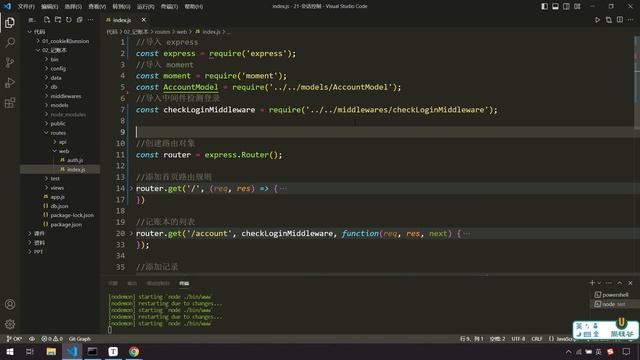Click the errors and warnings count in status bar
Screen dimensions: 640x360
pyautogui.click(x=52, y=339)
